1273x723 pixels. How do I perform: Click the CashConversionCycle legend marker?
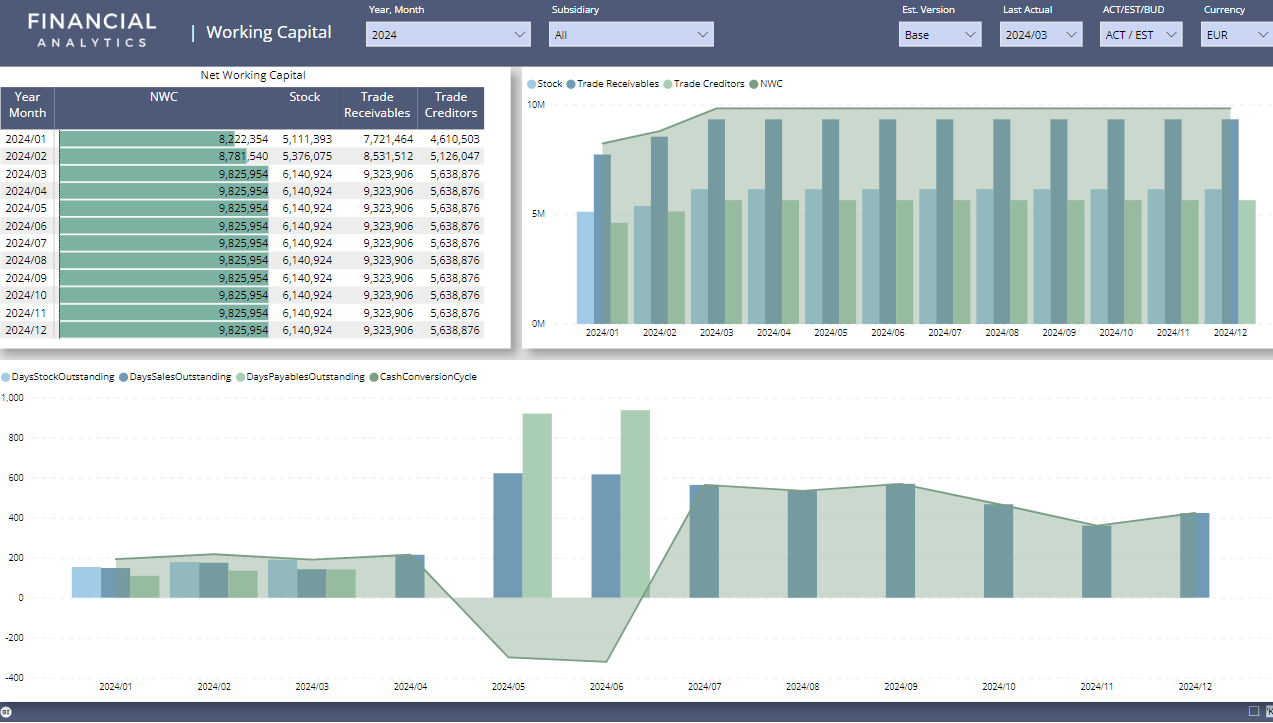[374, 377]
